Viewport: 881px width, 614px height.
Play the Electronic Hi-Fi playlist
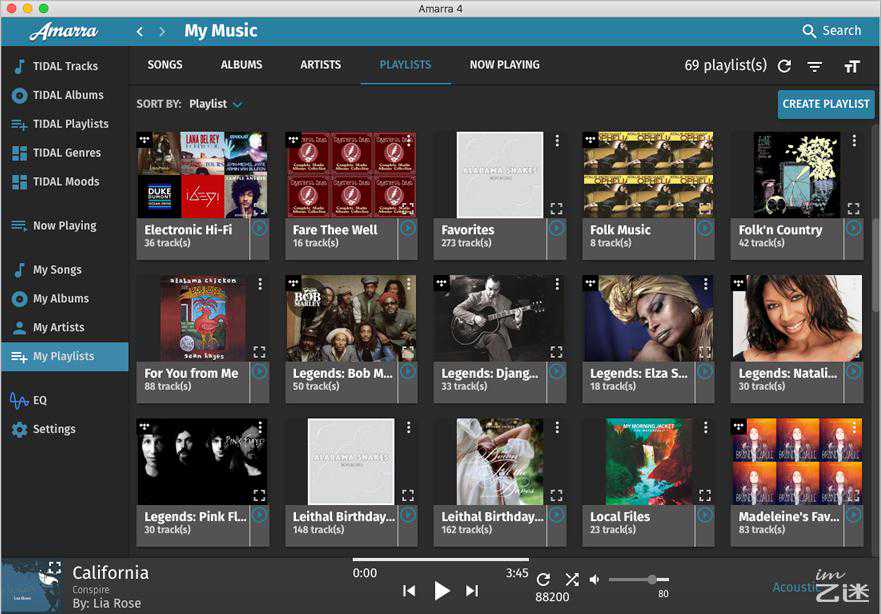coord(259,228)
